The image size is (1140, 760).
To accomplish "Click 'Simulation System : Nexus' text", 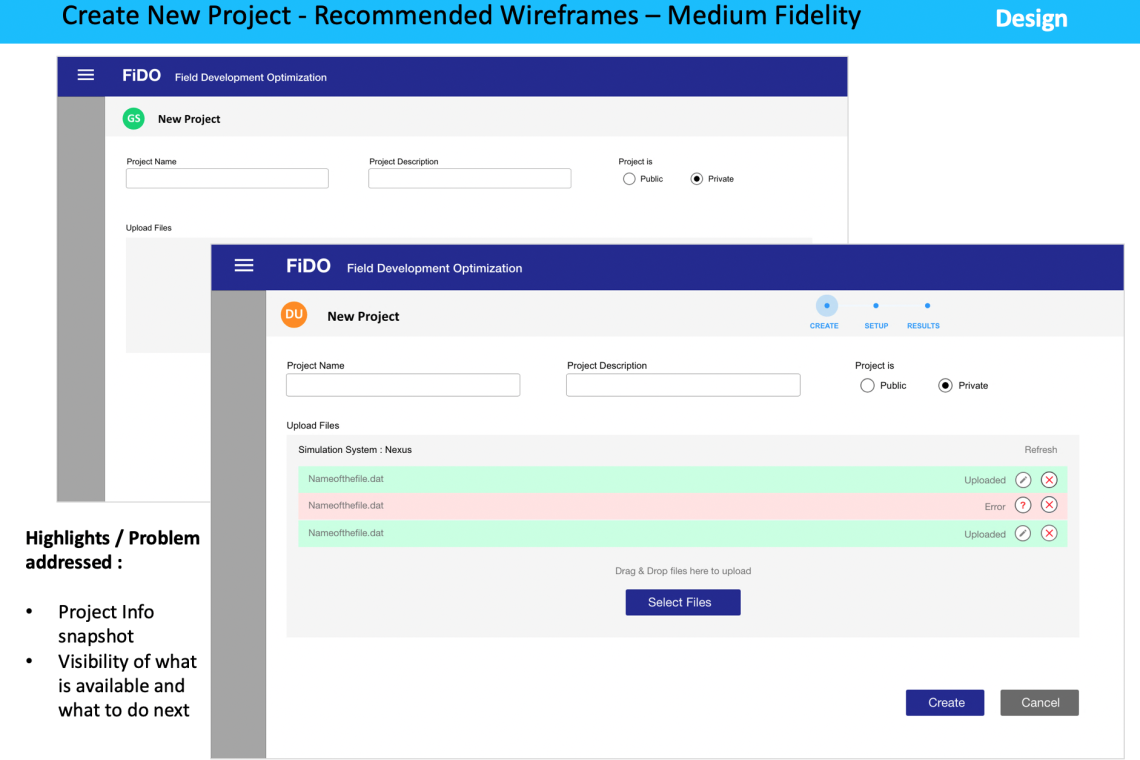I will click(x=355, y=450).
